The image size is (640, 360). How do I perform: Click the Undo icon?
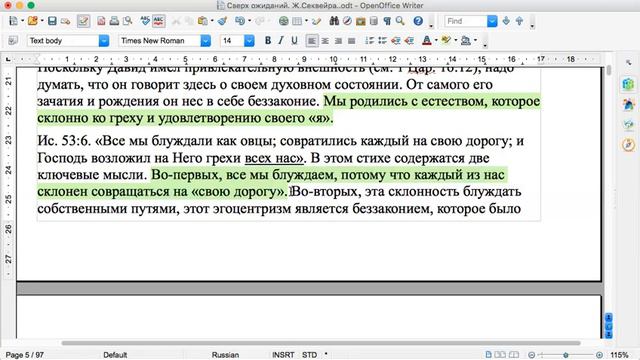click(240, 21)
